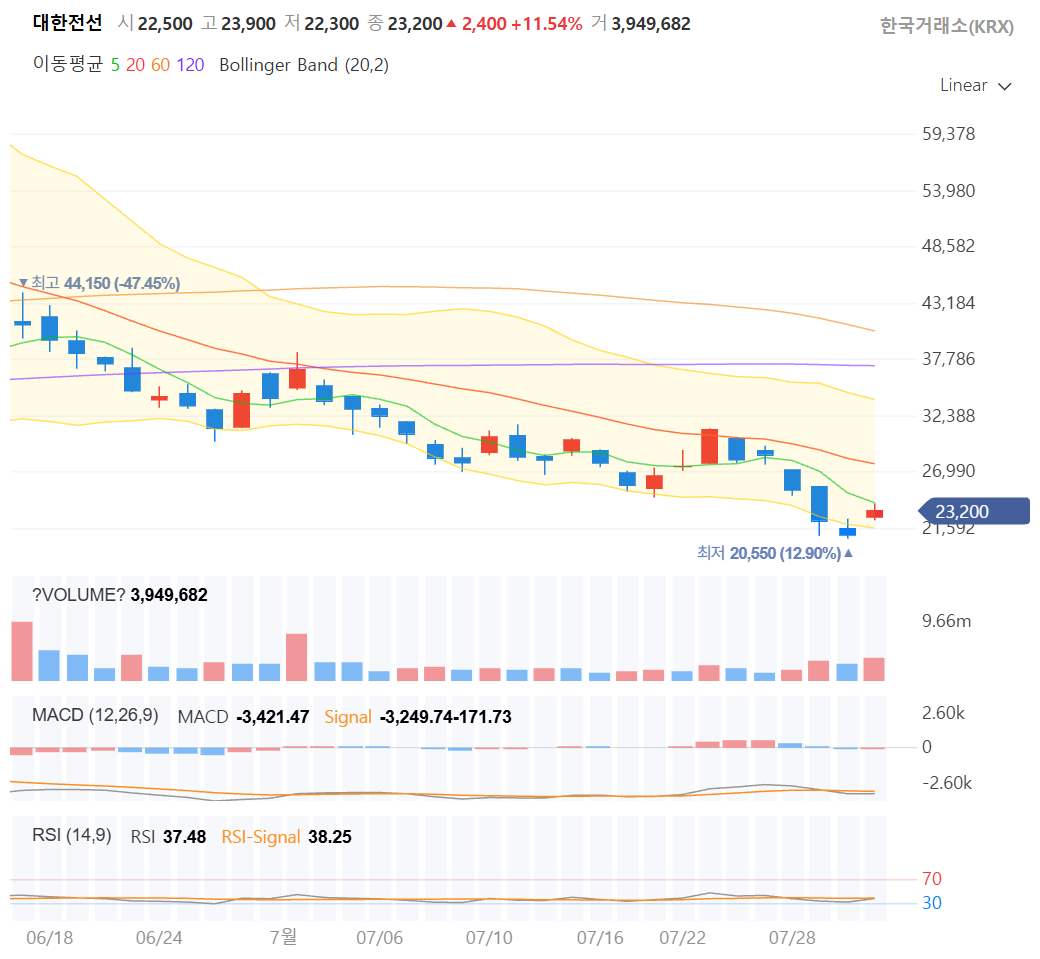Click the 07/06 date axis label
Screen dimensions: 1040x959
[379, 938]
